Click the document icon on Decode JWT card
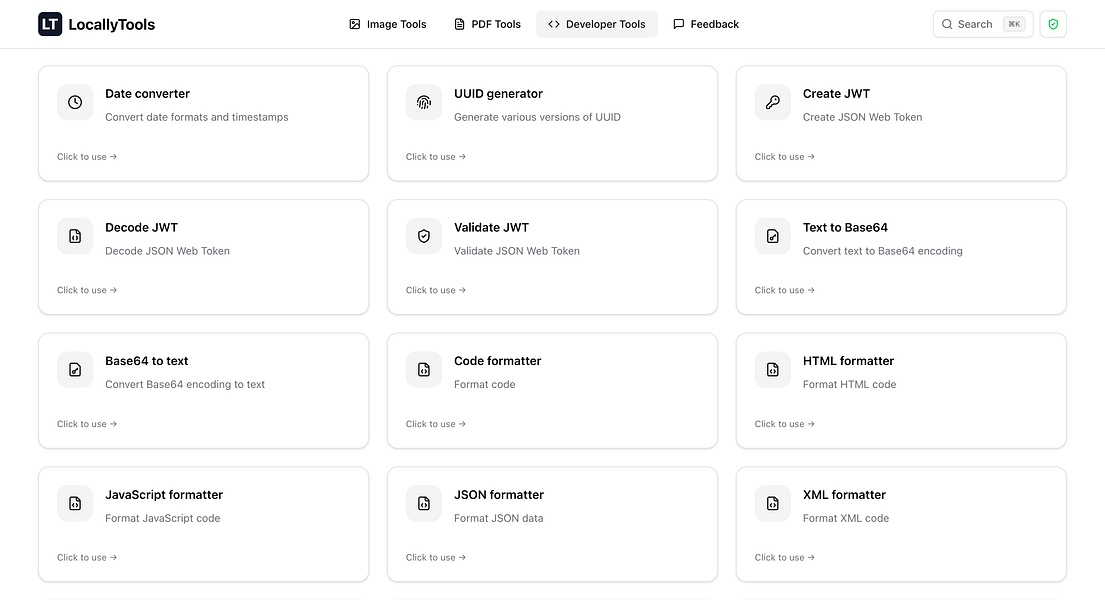Screen dimensions: 1105x600 coord(75,236)
